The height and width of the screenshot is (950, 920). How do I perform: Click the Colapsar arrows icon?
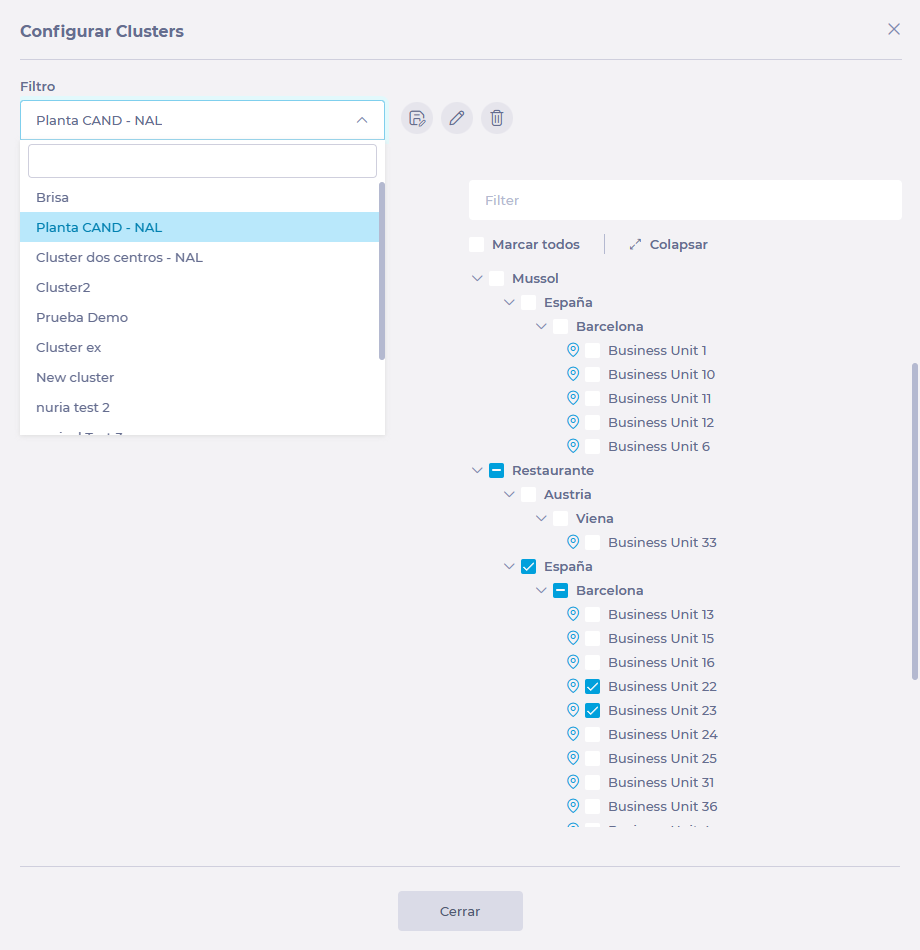pyautogui.click(x=635, y=245)
